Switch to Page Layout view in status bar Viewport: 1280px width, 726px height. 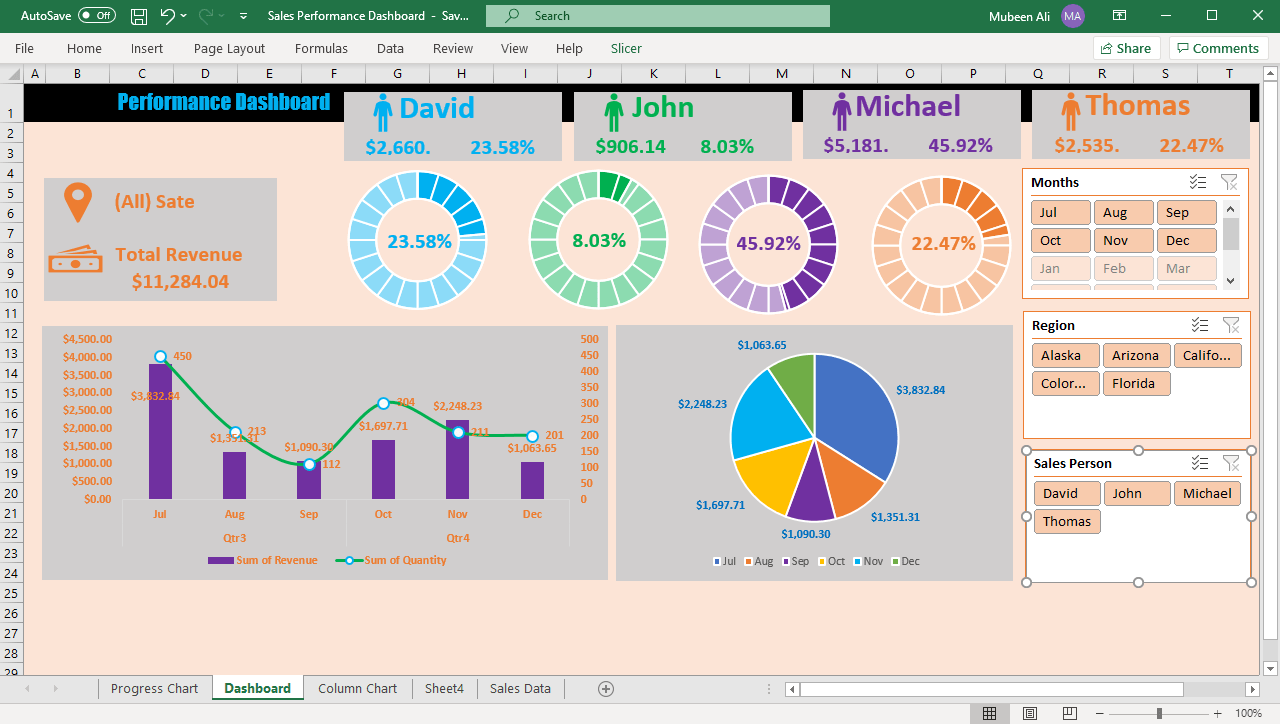click(x=1029, y=712)
